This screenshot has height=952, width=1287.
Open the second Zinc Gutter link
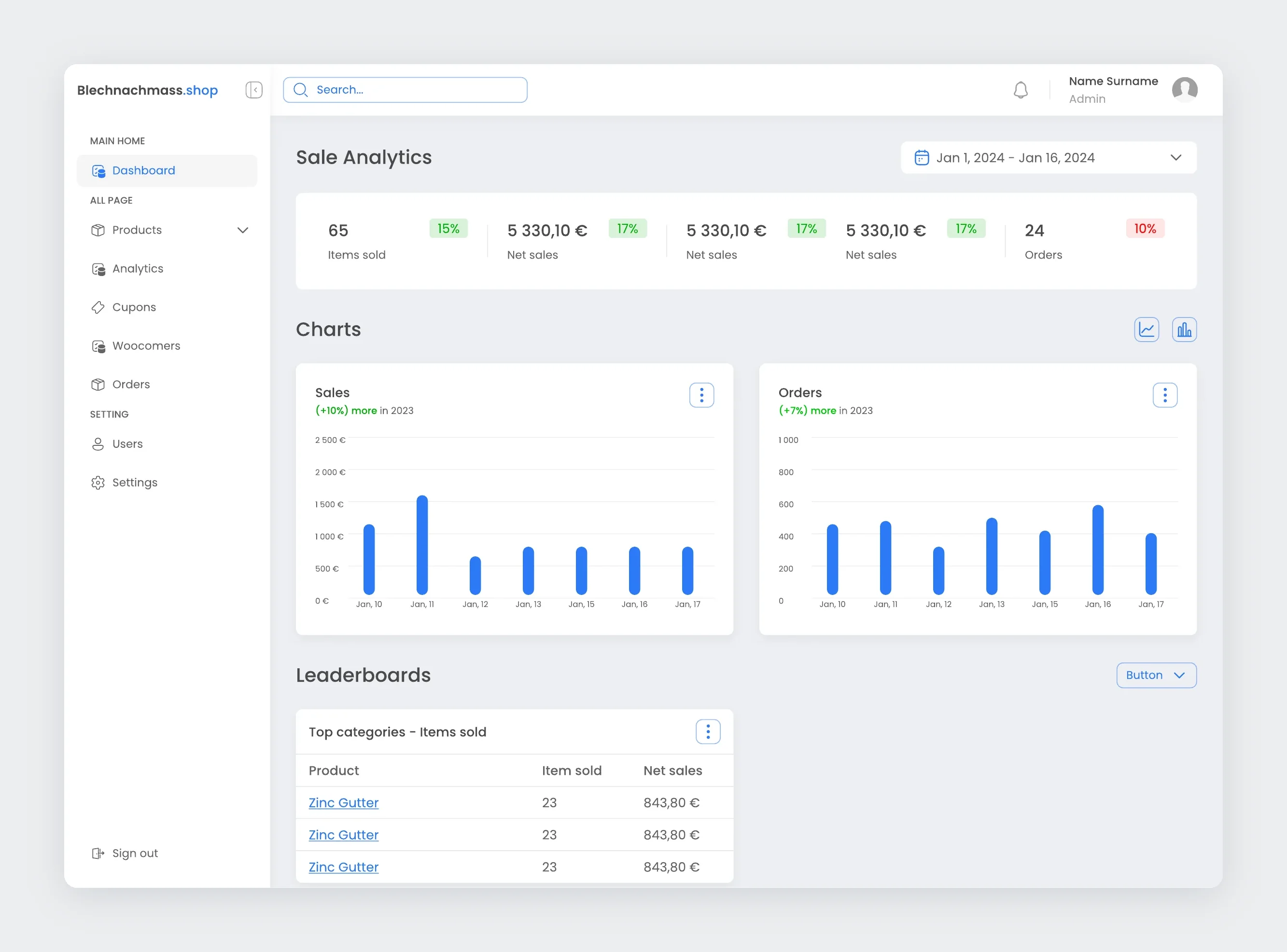[x=344, y=835]
